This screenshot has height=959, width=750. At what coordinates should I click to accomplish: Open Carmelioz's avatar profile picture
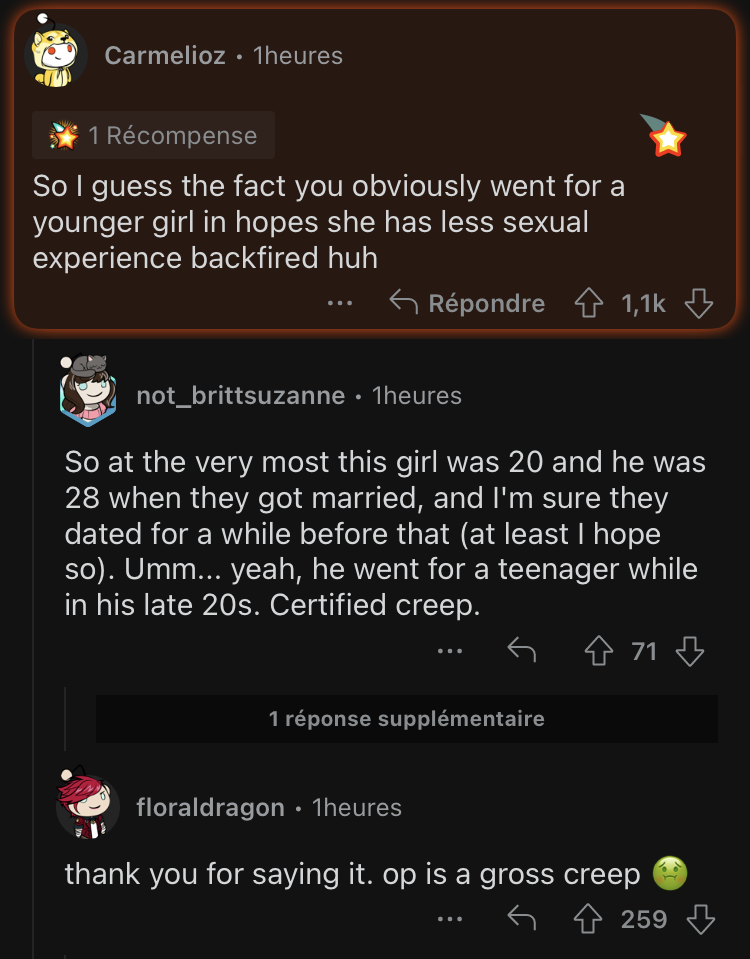click(x=55, y=53)
